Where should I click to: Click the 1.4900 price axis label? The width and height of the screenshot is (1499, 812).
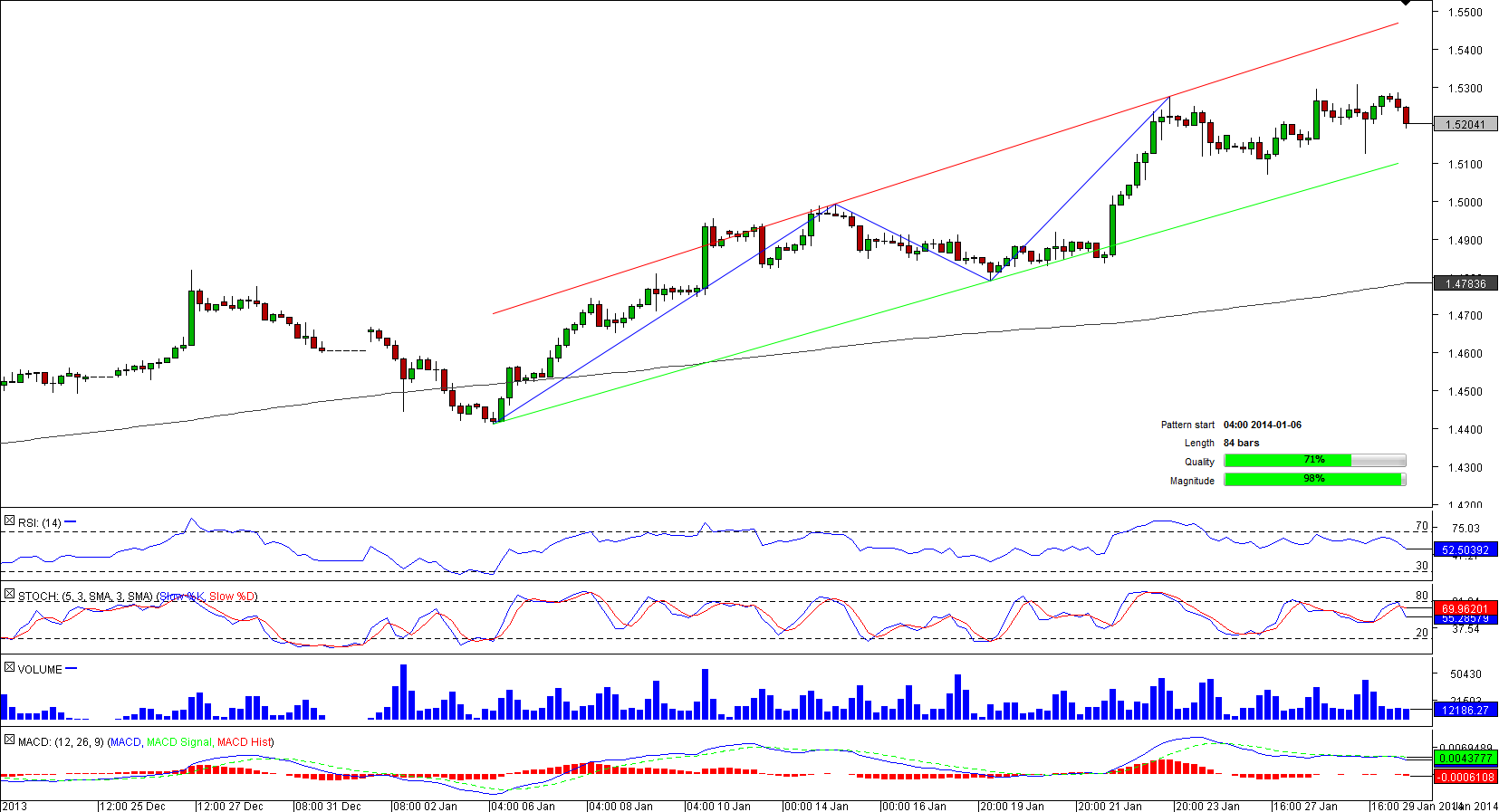click(1465, 241)
